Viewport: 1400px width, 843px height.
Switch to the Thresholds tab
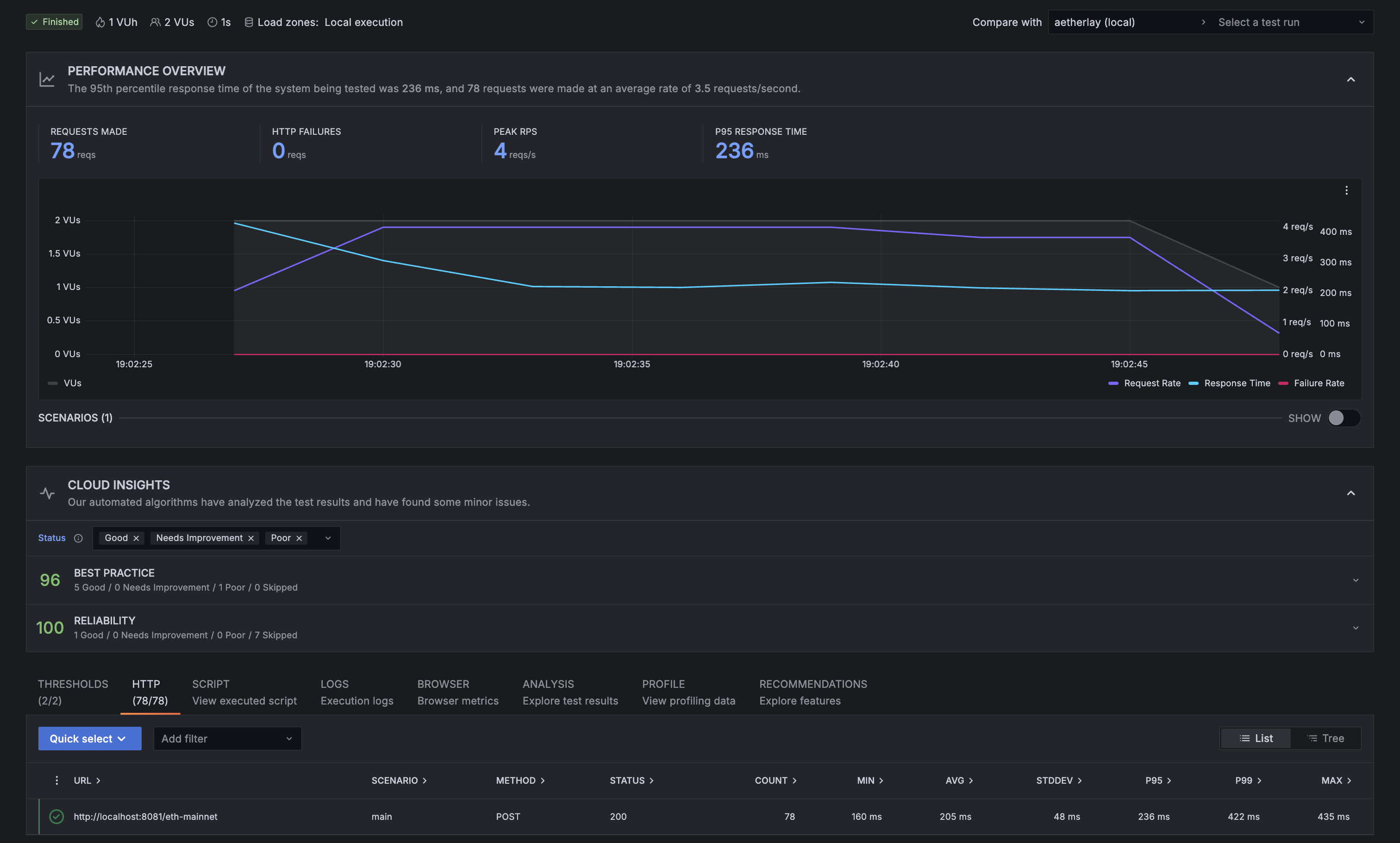click(73, 692)
